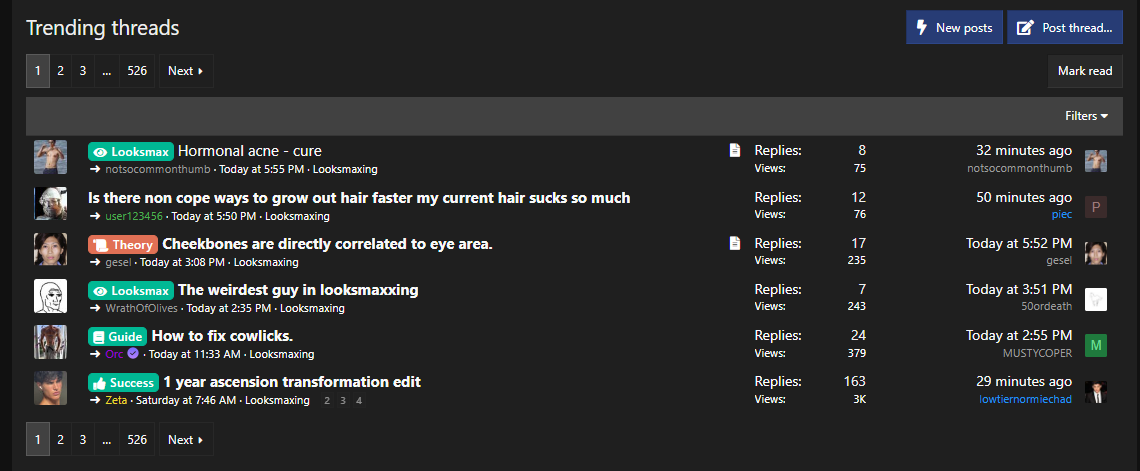Screen dimensions: 1140x471
Task: Select the green Guide prefix tag
Action: pyautogui.click(x=117, y=336)
